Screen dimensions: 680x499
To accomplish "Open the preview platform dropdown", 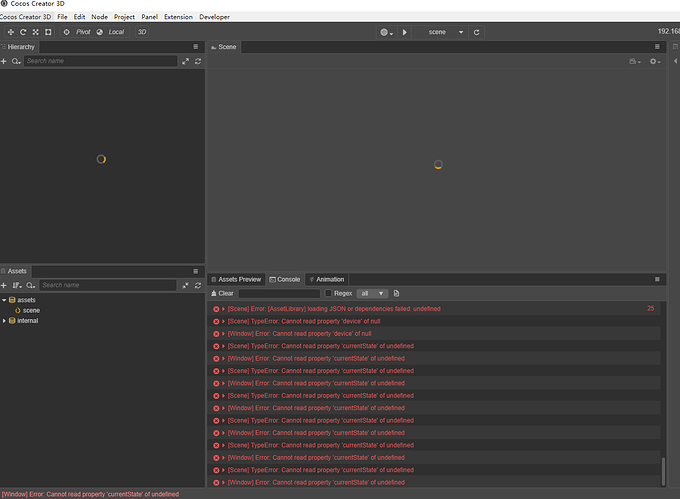I will pos(386,32).
